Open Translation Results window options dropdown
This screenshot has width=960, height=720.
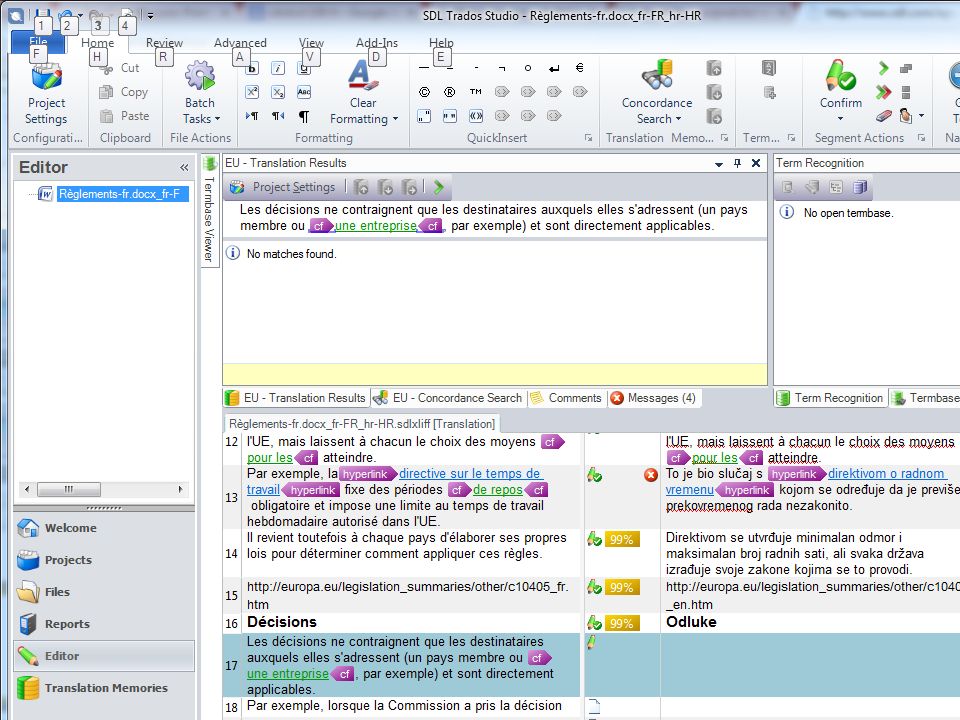(719, 163)
